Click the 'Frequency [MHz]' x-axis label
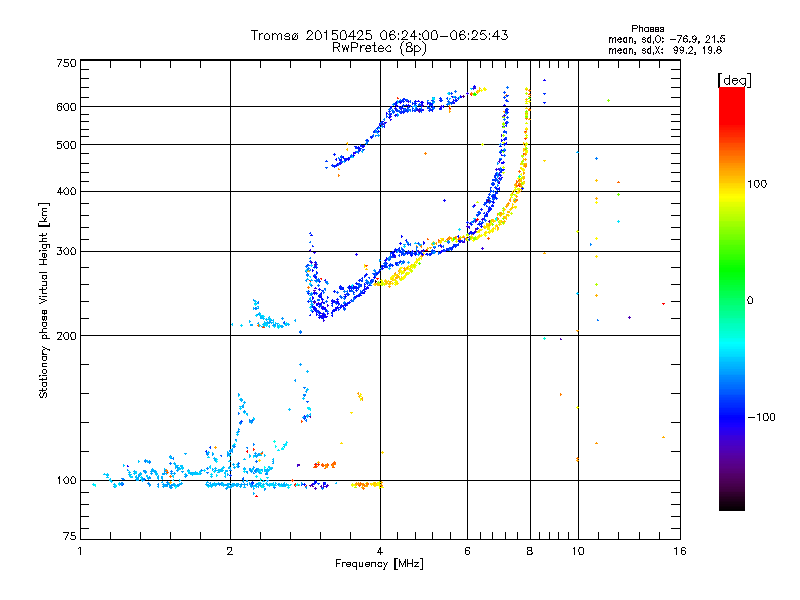This screenshot has height=600, width=800. pyautogui.click(x=379, y=564)
